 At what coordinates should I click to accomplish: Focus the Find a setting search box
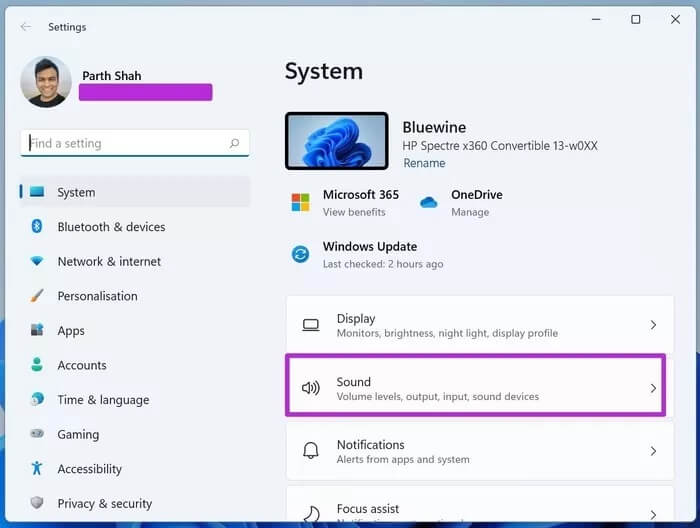(135, 143)
